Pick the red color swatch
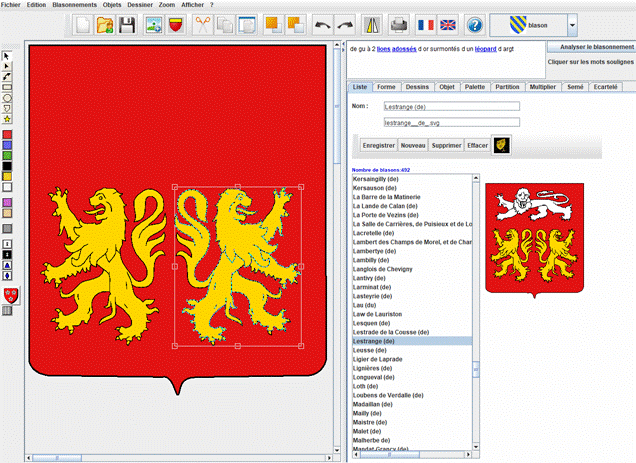The image size is (636, 463). pyautogui.click(x=8, y=134)
